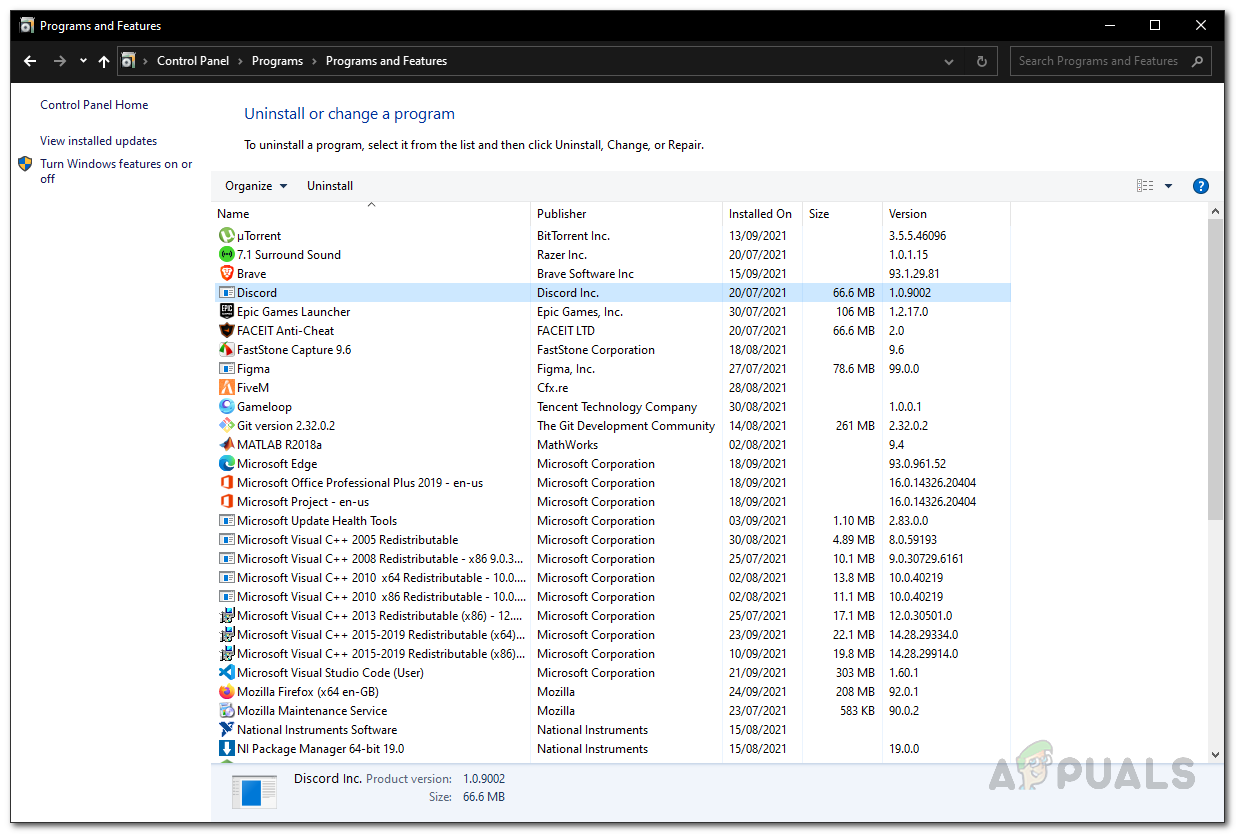Go up one folder level with up arrow
This screenshot has height=834, width=1236.
pyautogui.click(x=104, y=61)
